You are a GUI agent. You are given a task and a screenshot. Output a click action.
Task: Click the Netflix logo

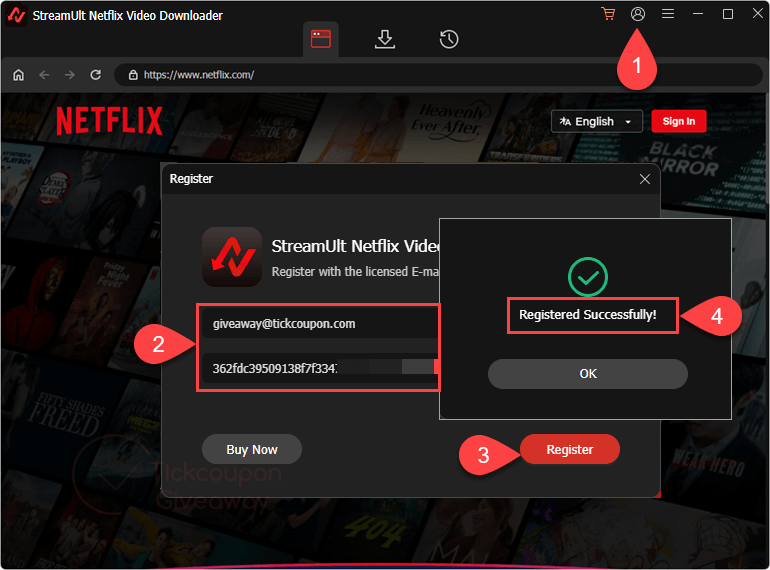pyautogui.click(x=109, y=121)
